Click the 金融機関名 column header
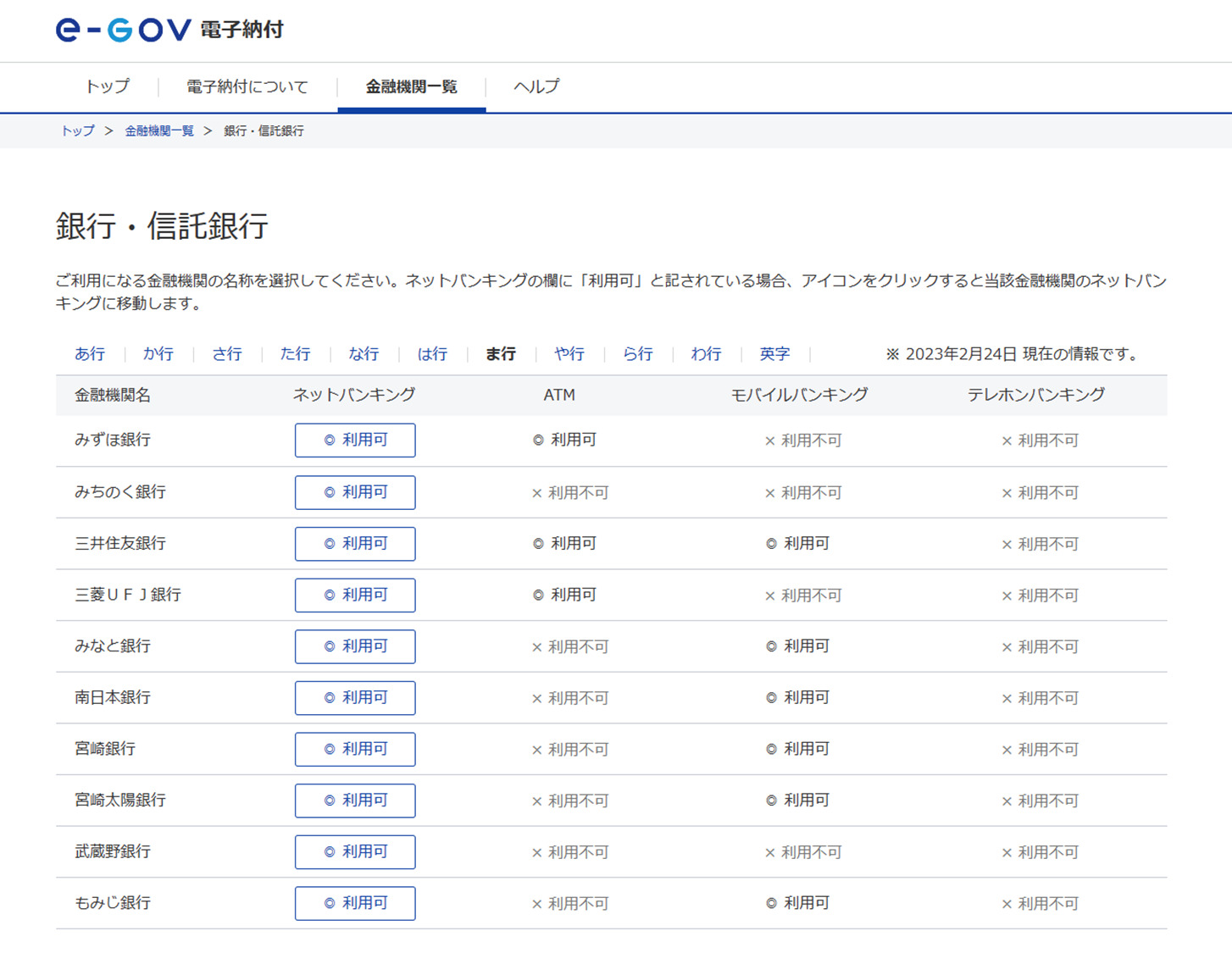1232x953 pixels. (113, 396)
